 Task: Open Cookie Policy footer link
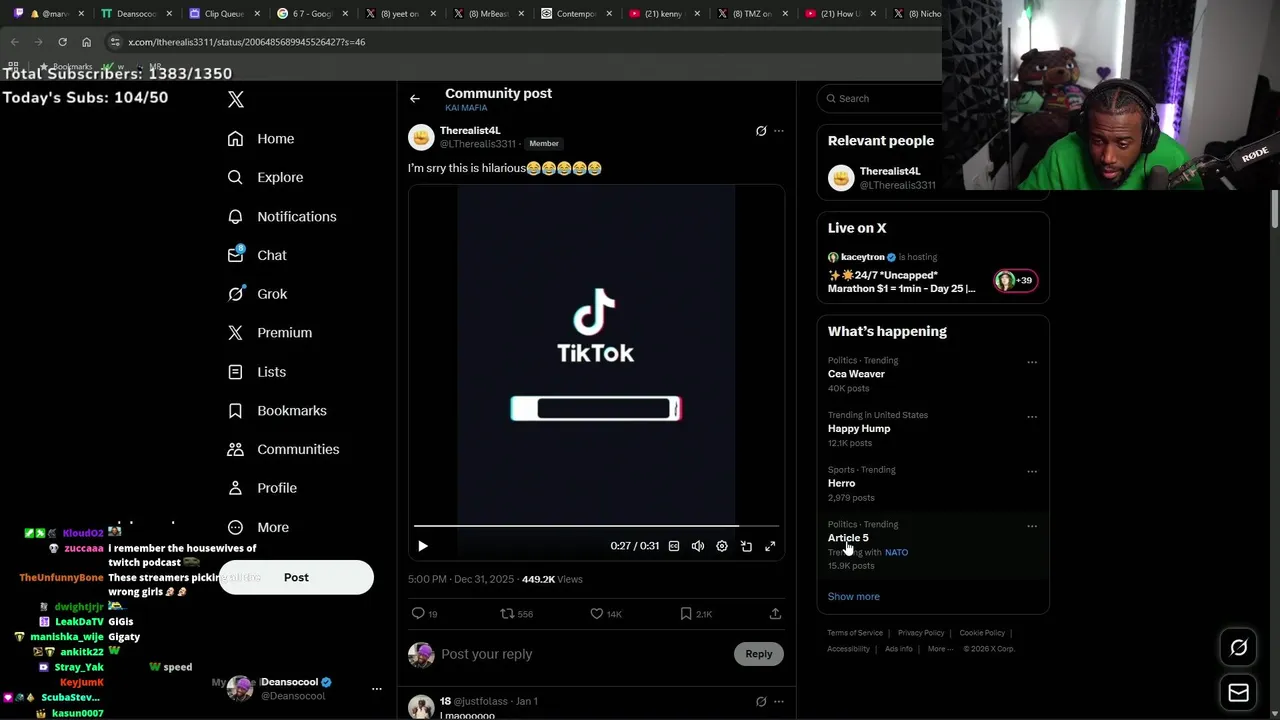[x=982, y=633]
